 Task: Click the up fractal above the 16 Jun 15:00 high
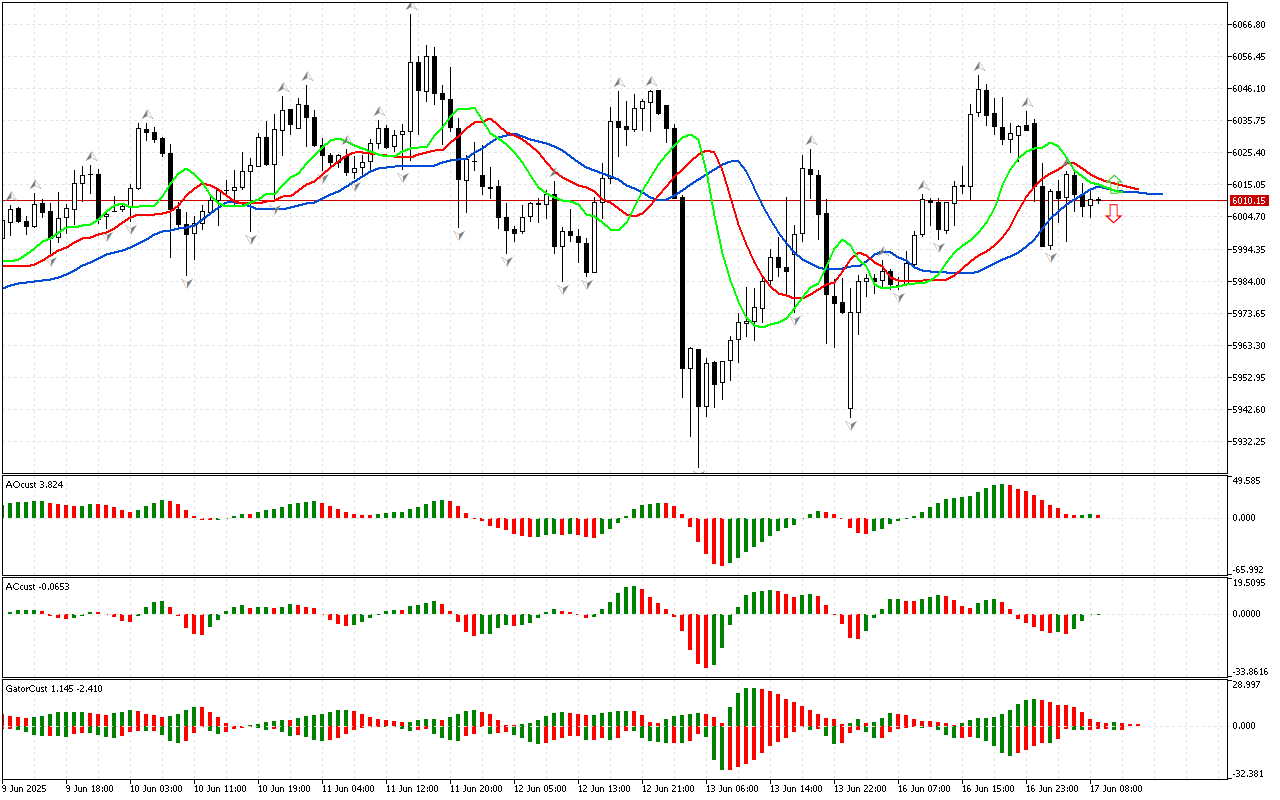pos(979,66)
